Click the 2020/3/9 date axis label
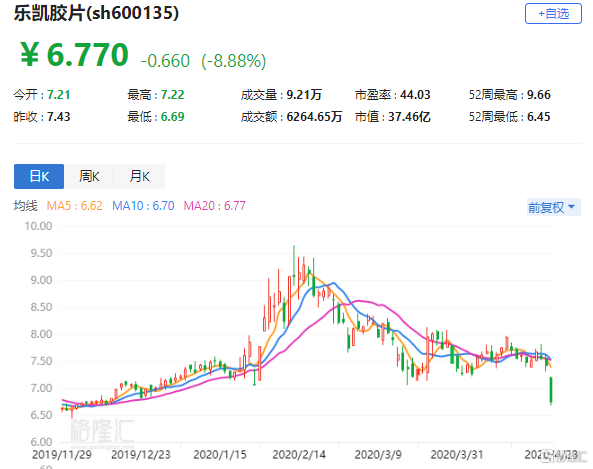This screenshot has height=469, width=593. 378,454
